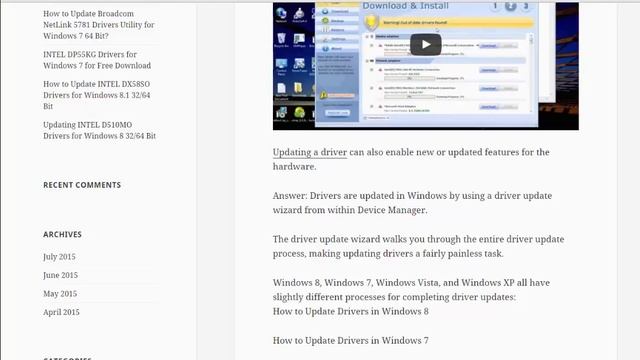Open the April 2015 archive
Screen dimensions: 640x360
pyautogui.click(x=61, y=312)
